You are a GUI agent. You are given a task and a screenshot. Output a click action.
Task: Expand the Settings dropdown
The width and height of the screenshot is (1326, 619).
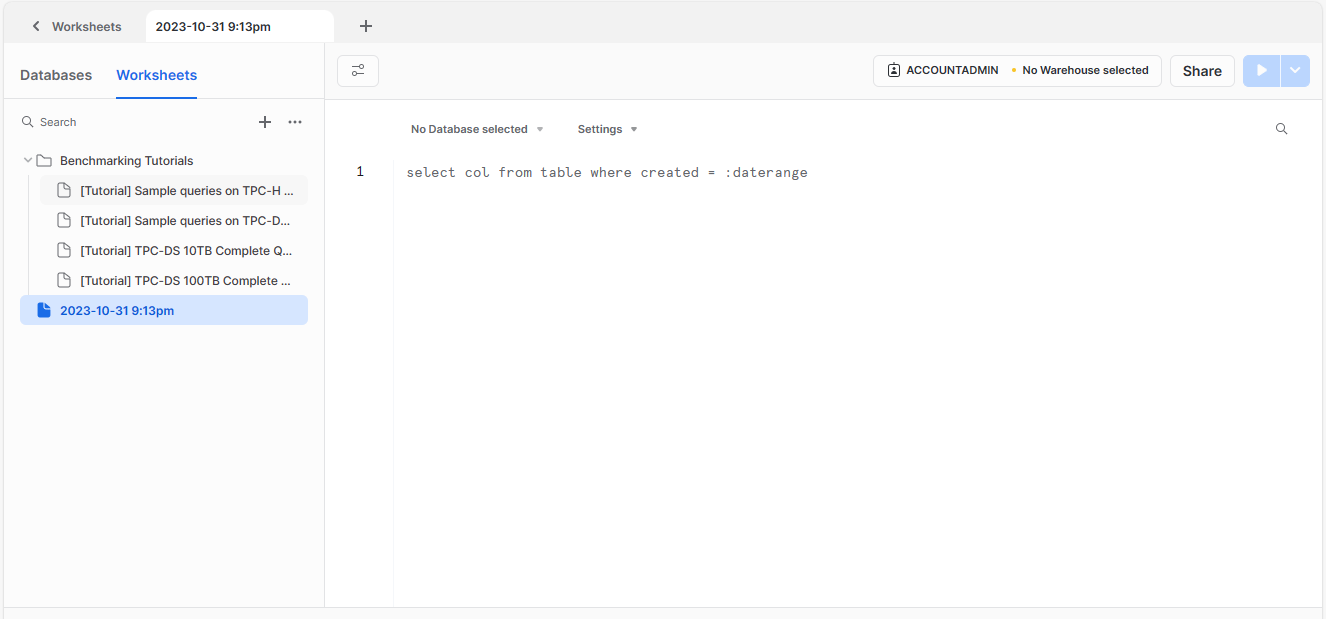607,129
